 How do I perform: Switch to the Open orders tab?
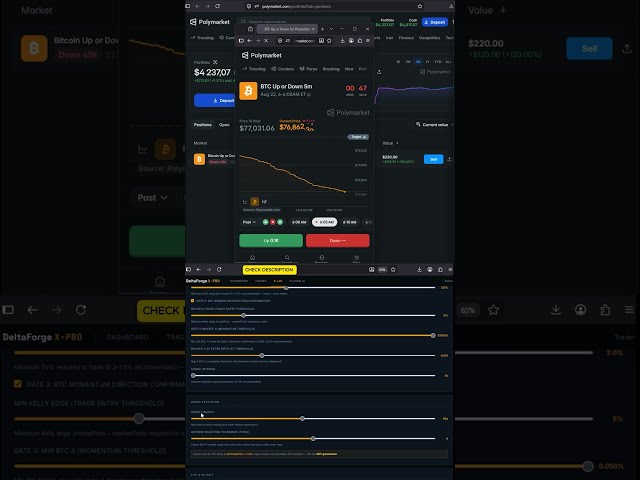pyautogui.click(x=224, y=124)
